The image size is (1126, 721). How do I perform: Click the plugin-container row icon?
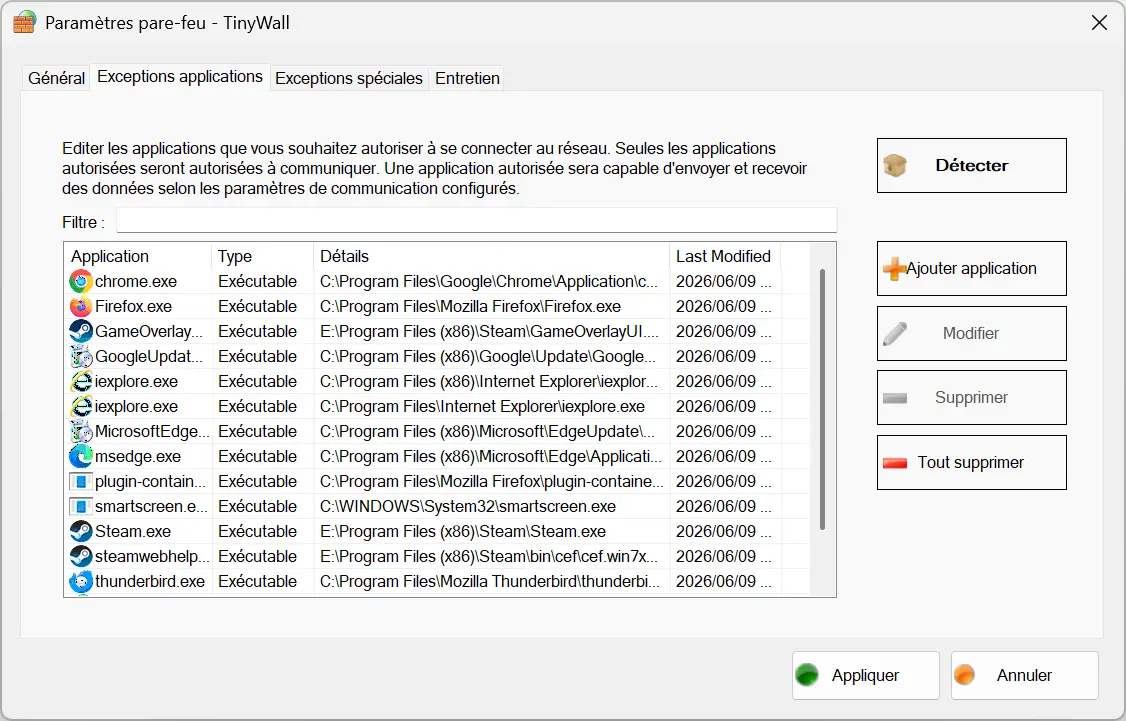tap(81, 482)
